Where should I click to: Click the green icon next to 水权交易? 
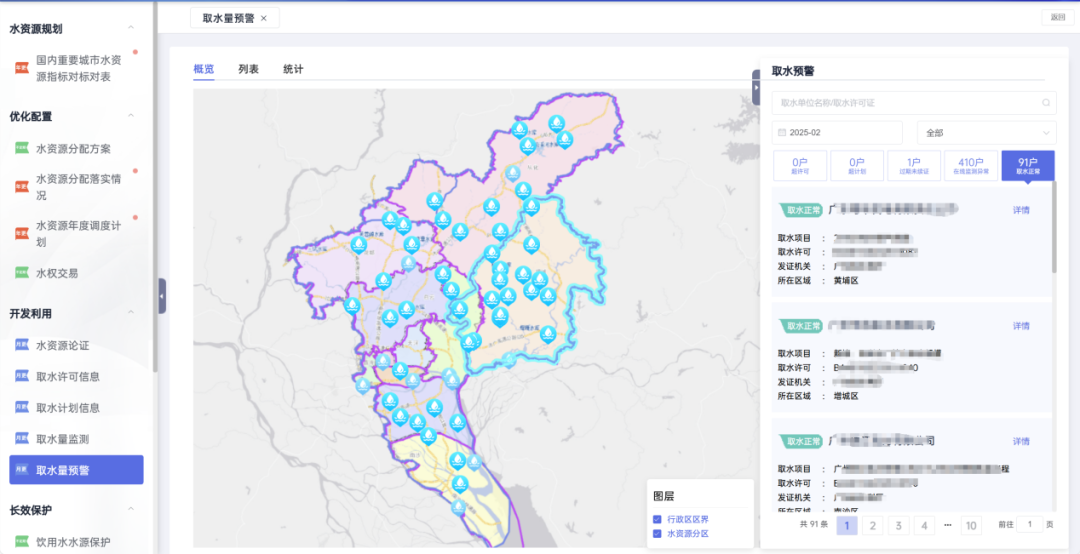pos(22,273)
